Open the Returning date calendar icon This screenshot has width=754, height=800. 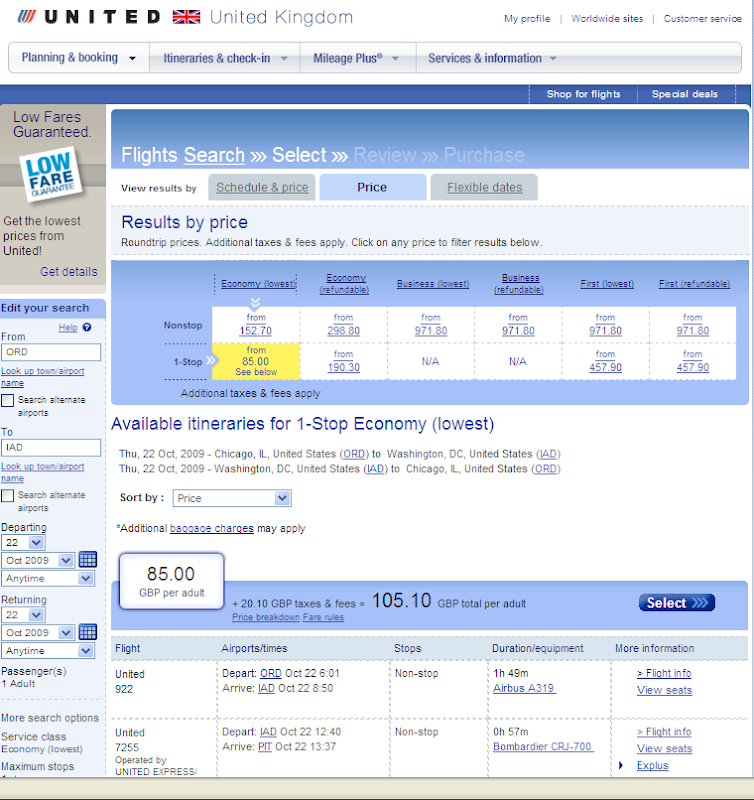point(87,632)
